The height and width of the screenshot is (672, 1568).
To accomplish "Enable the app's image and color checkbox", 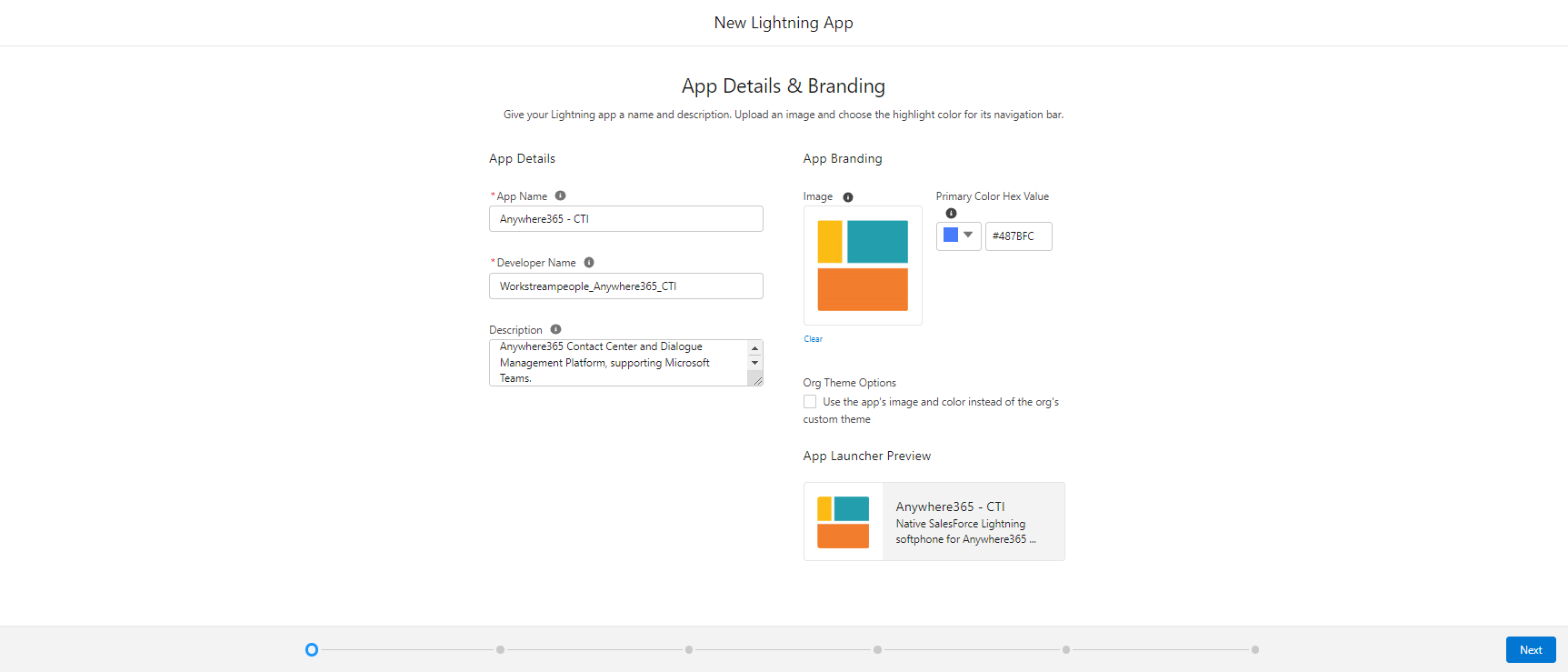I will (810, 402).
